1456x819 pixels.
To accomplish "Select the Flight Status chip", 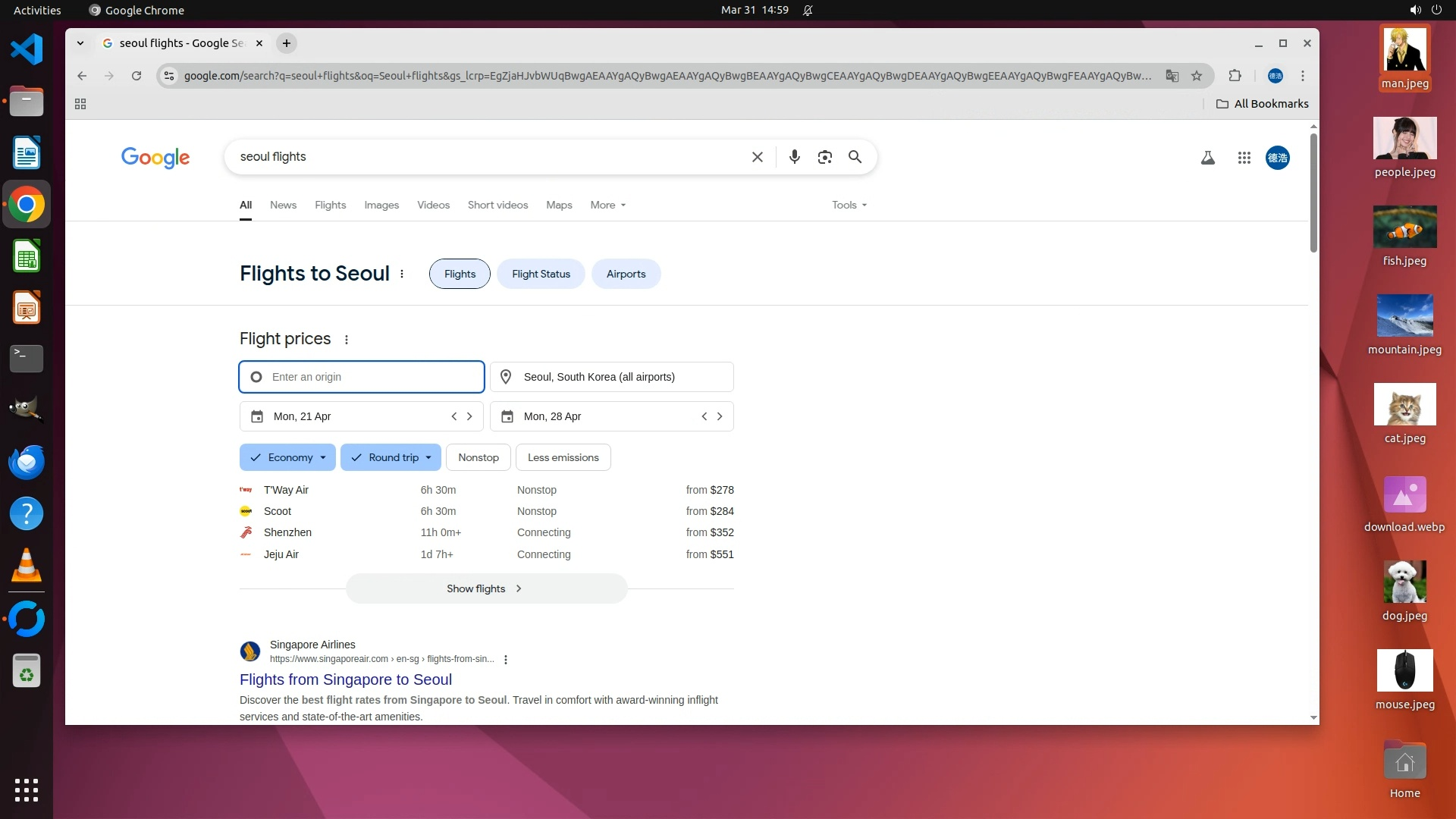I will (x=541, y=274).
